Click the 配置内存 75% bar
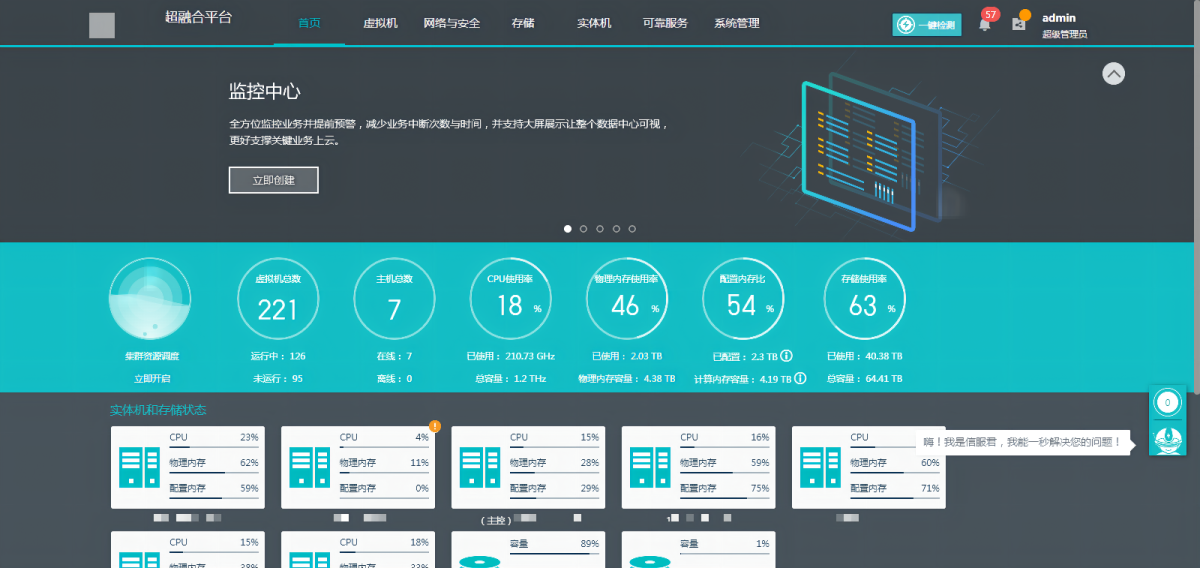Viewport: 1200px width, 568px height. pyautogui.click(x=724, y=497)
